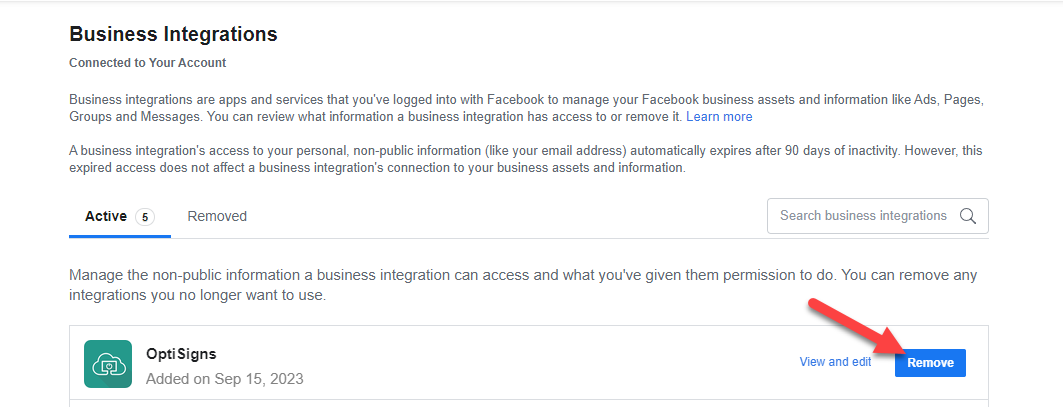This screenshot has width=1063, height=407.
Task: Click the paragraph about 90 days of inactivity
Action: tap(526, 159)
